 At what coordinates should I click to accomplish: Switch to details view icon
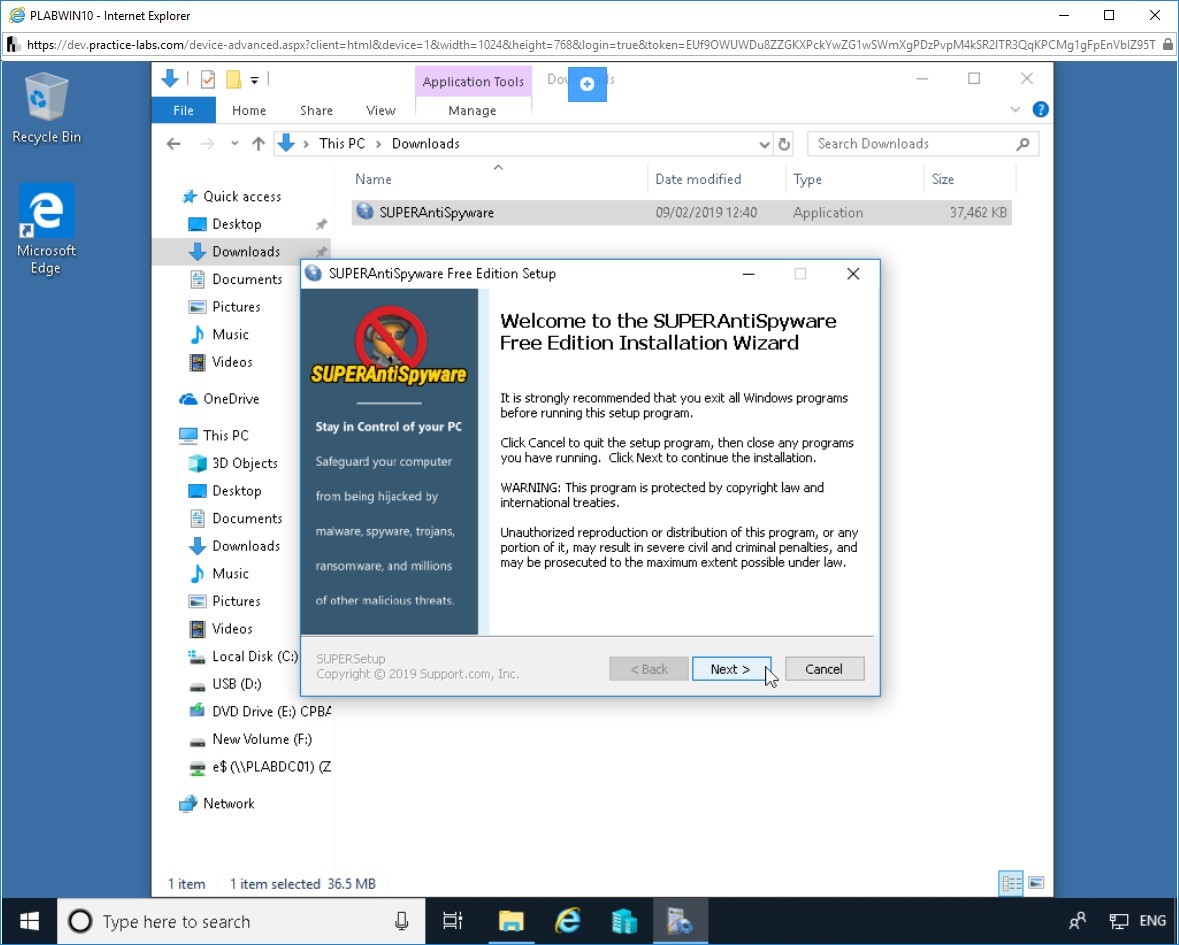click(x=1011, y=883)
